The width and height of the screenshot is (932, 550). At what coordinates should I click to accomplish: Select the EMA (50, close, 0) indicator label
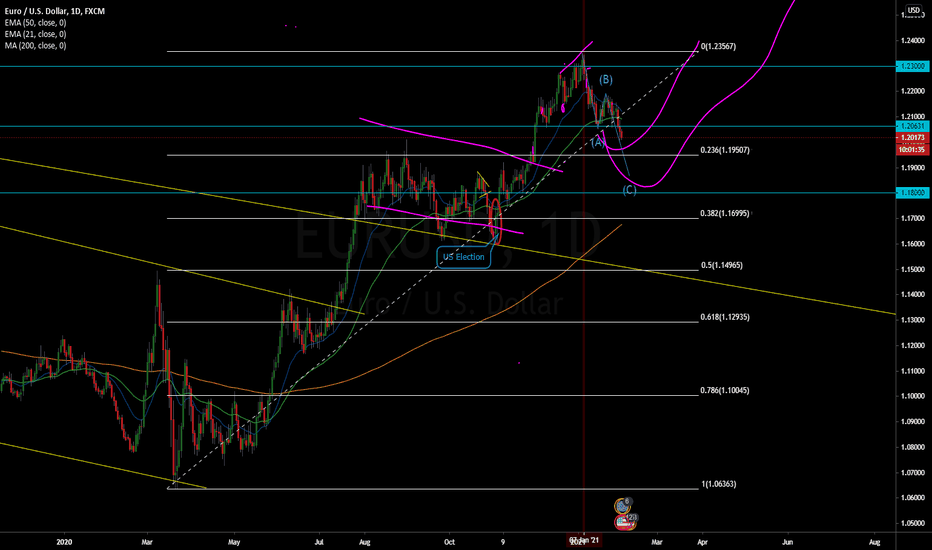[x=35, y=23]
